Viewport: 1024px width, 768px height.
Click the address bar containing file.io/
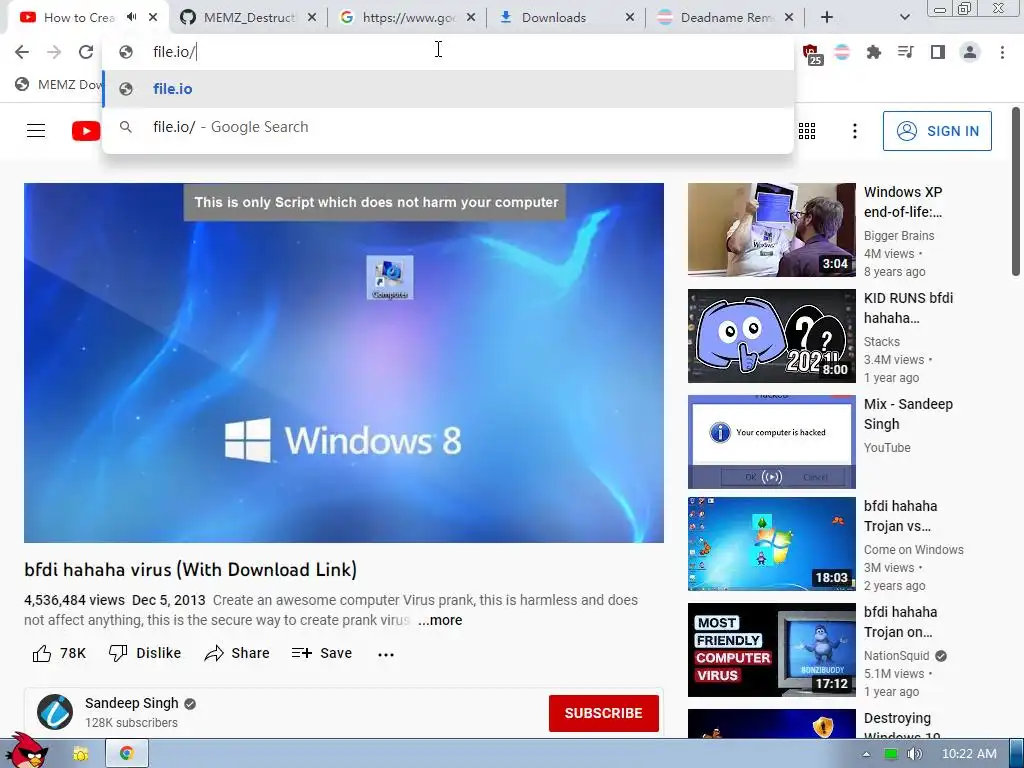pyautogui.click(x=447, y=52)
